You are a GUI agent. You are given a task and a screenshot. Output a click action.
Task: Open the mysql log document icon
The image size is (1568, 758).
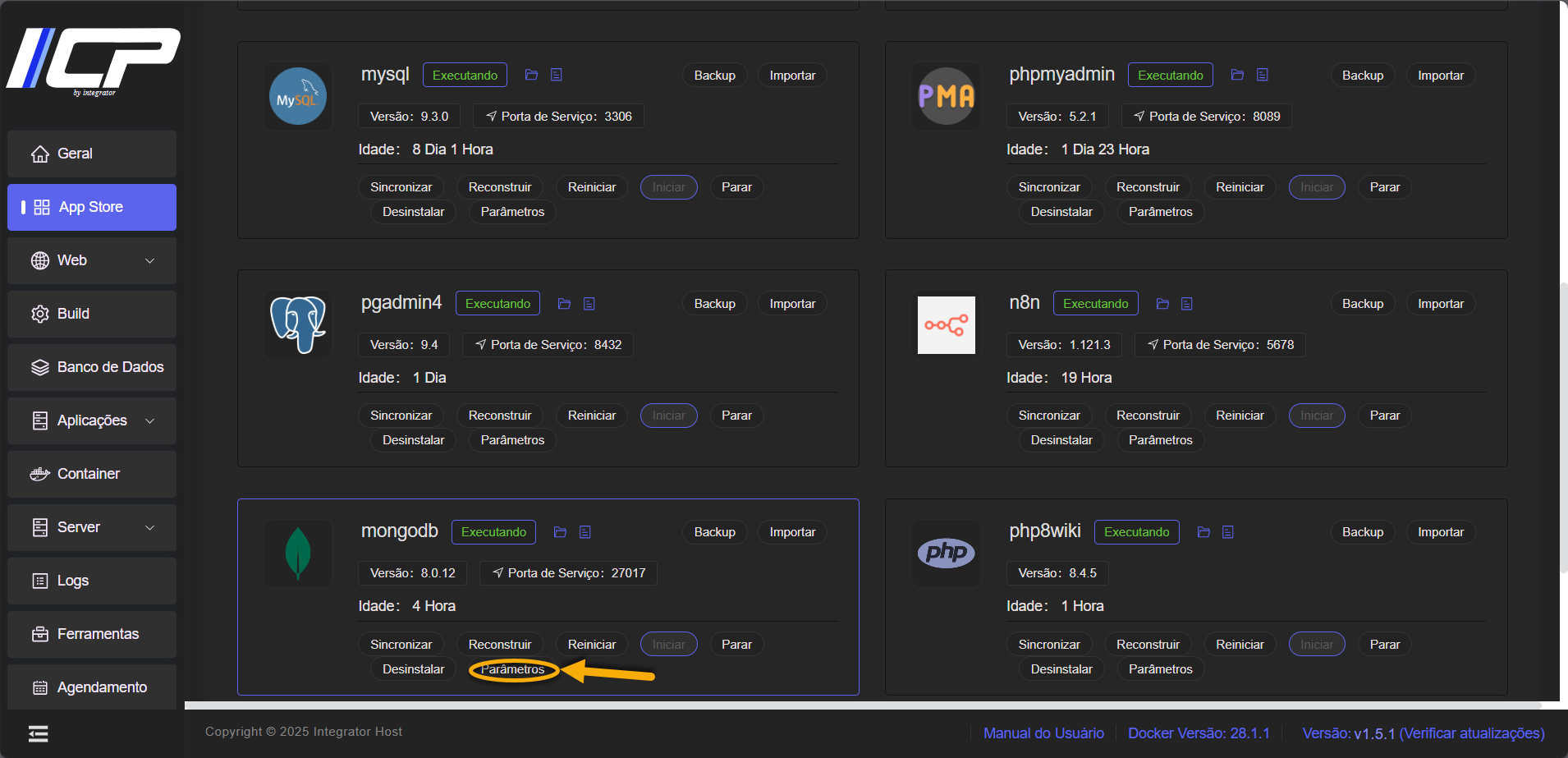pyautogui.click(x=556, y=75)
